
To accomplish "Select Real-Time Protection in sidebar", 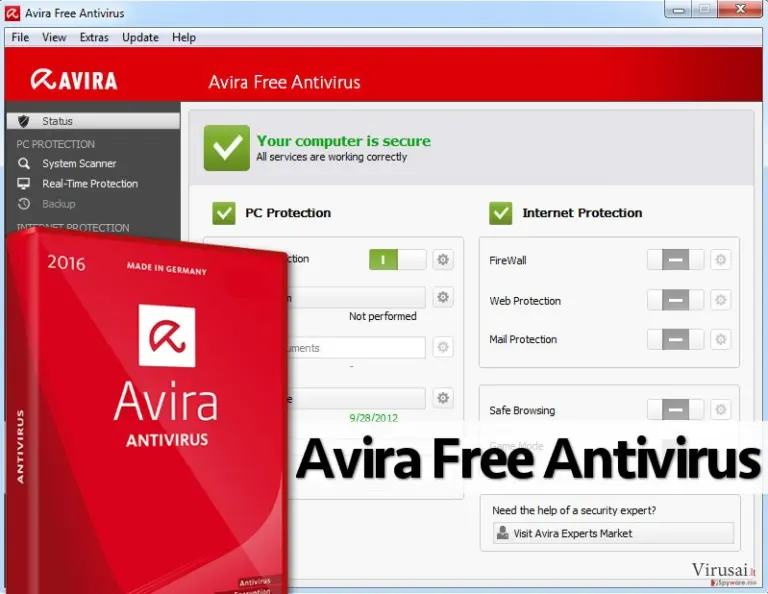I will click(x=90, y=184).
